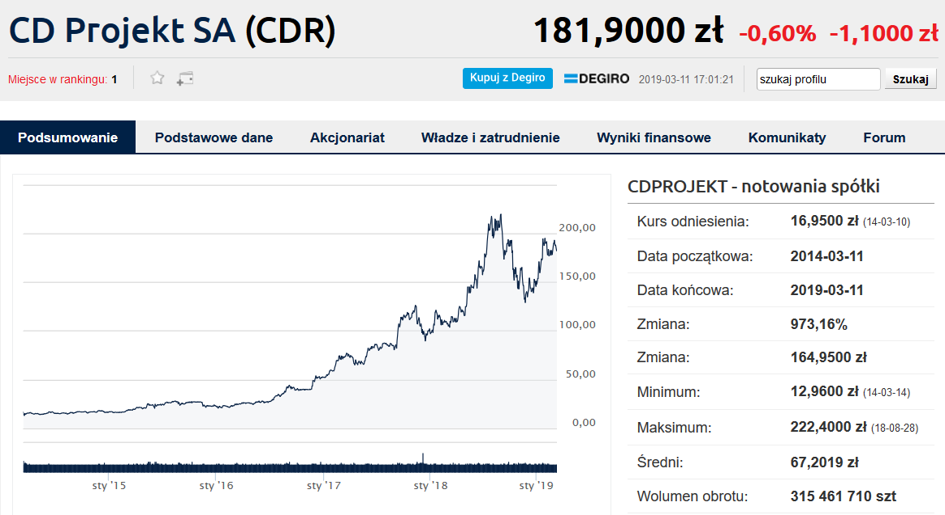Click the 100,00 y-axis label
The width and height of the screenshot is (945, 515).
(577, 325)
